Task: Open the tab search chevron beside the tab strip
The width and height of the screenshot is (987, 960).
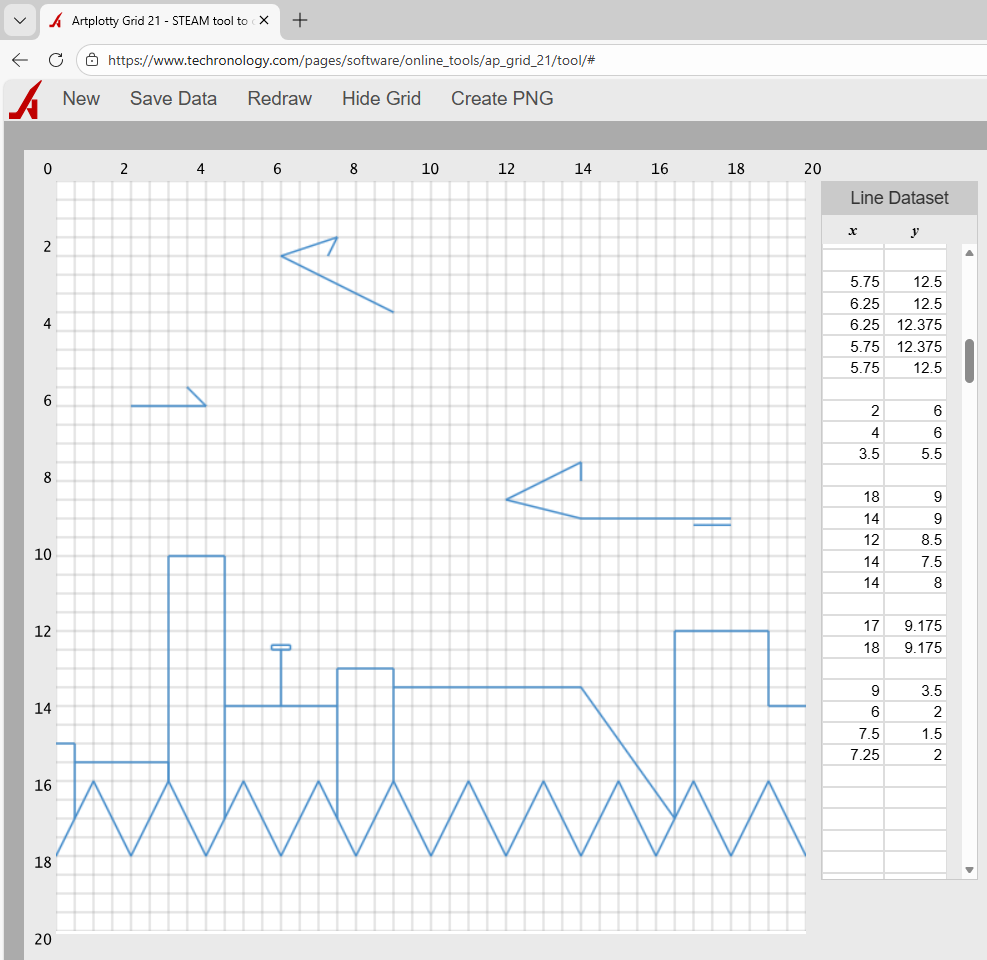Action: [x=19, y=19]
